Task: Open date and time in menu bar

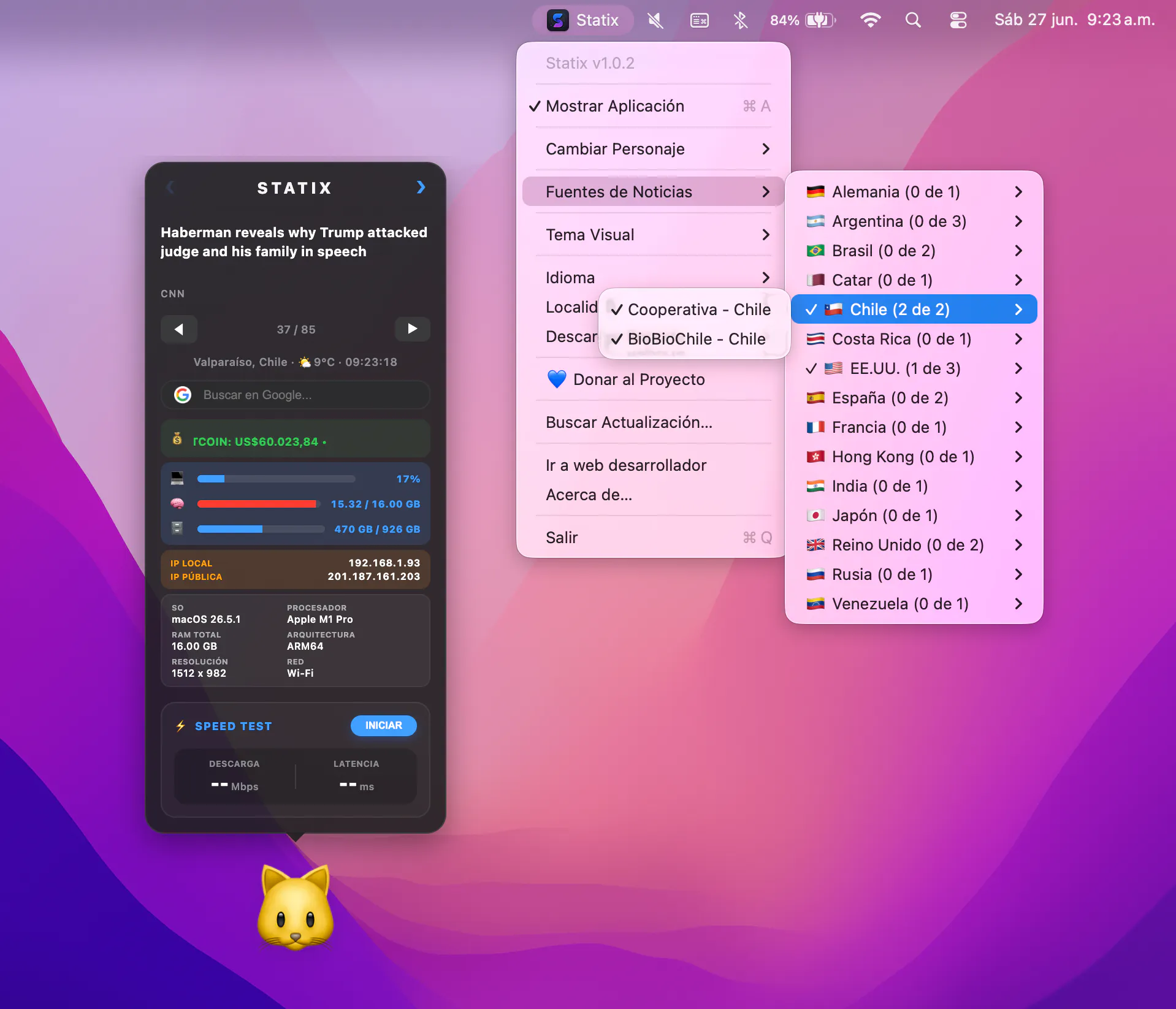Action: 1074,20
